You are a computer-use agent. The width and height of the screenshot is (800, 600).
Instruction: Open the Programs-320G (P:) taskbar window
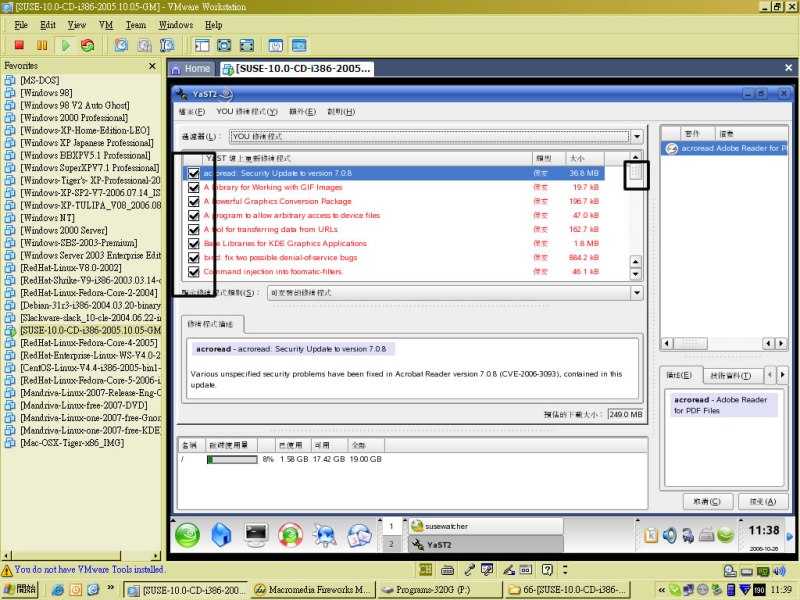(439, 590)
